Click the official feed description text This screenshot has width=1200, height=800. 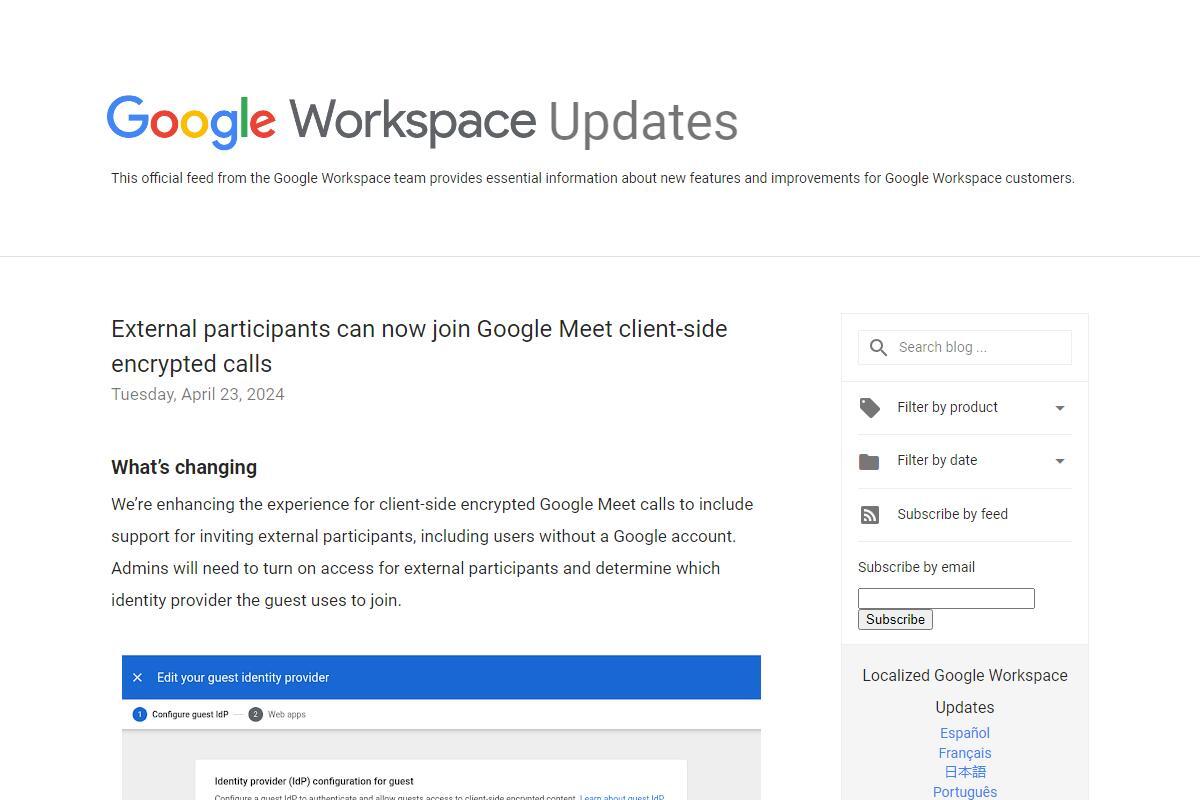click(x=593, y=178)
